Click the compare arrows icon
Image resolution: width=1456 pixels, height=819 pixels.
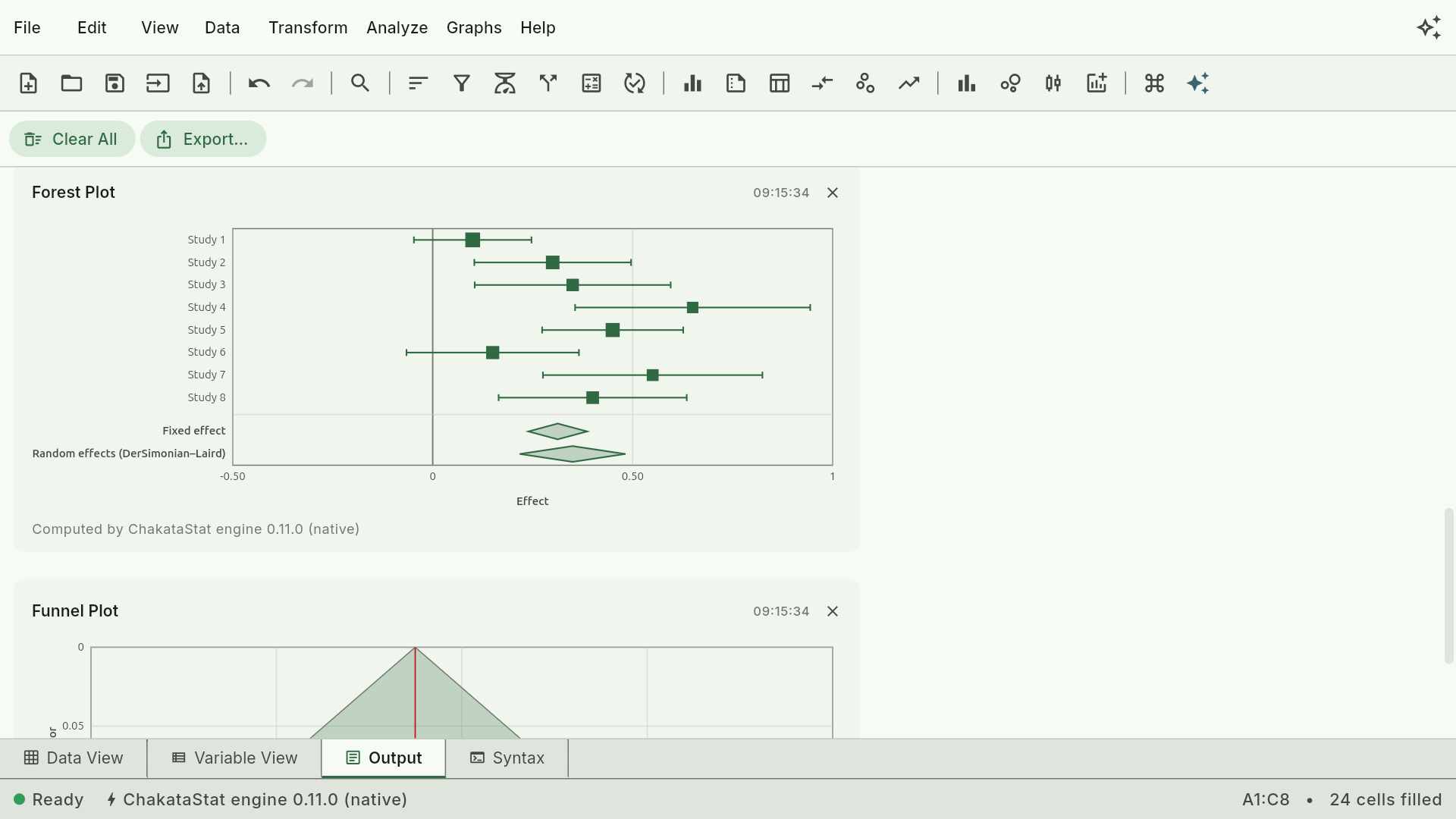tap(822, 83)
